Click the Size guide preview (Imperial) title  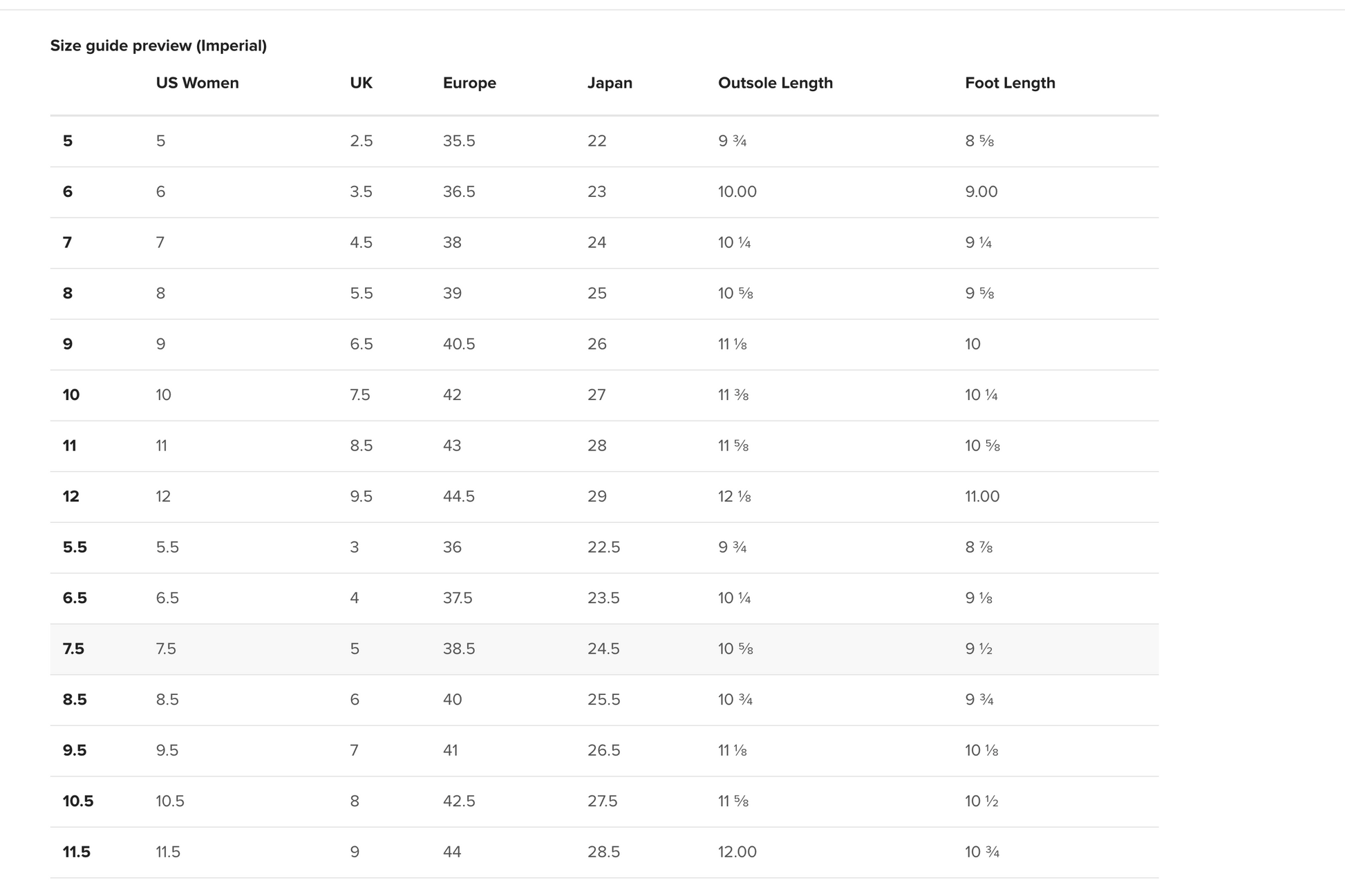tap(158, 46)
